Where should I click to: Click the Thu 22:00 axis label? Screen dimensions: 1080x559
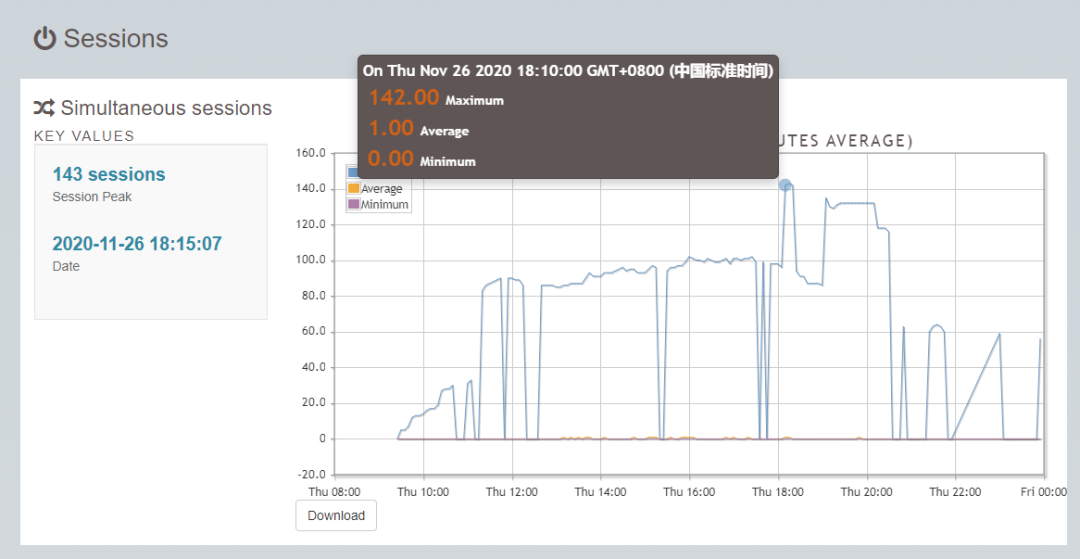[x=954, y=492]
